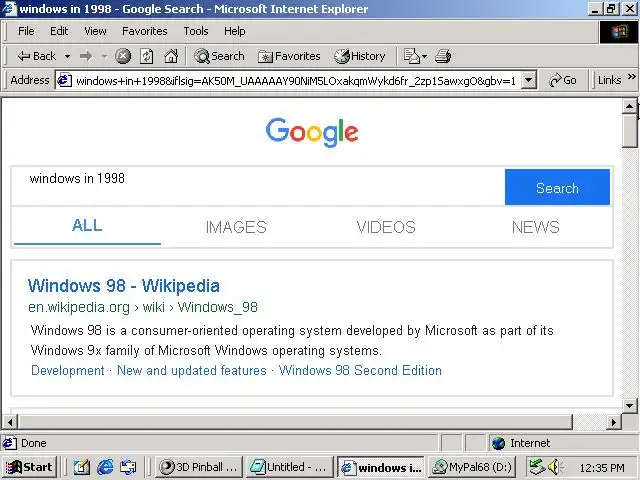Open the Windows 98 - Wikipedia result
640x480 pixels.
click(x=124, y=286)
